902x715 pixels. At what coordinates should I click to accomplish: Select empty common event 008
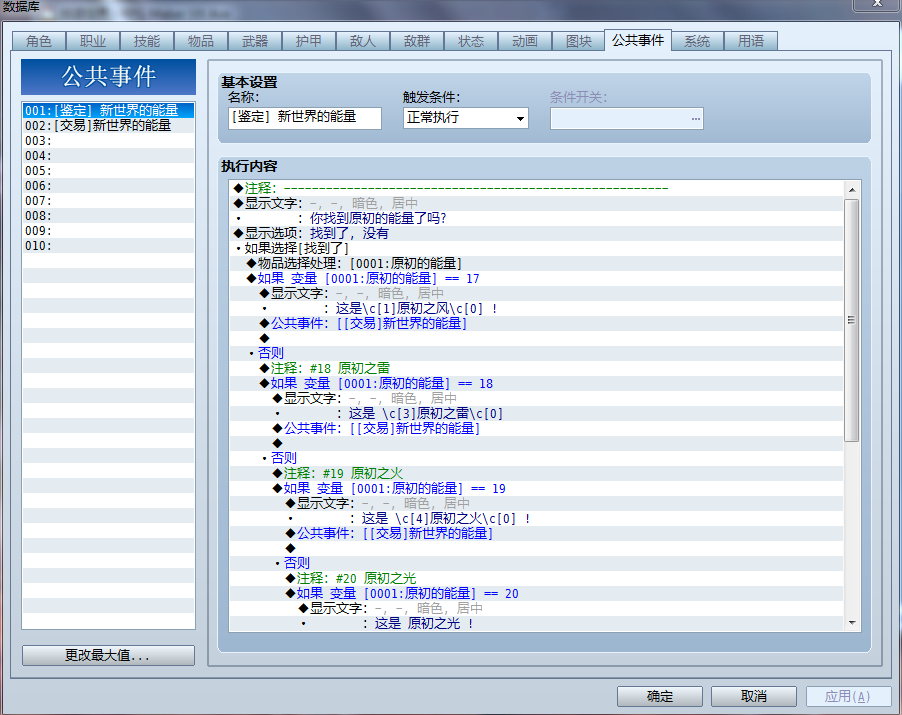pos(108,215)
